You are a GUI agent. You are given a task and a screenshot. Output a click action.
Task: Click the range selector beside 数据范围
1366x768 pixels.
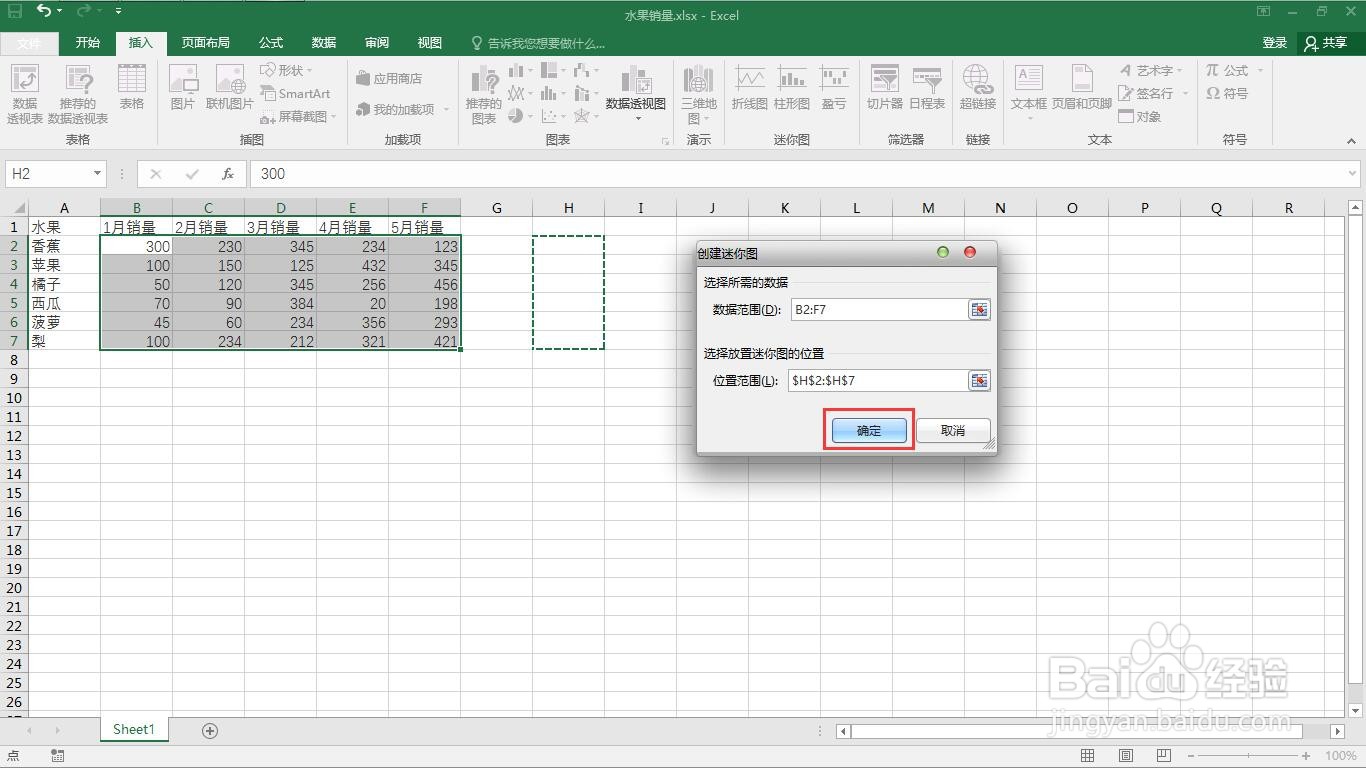[978, 309]
